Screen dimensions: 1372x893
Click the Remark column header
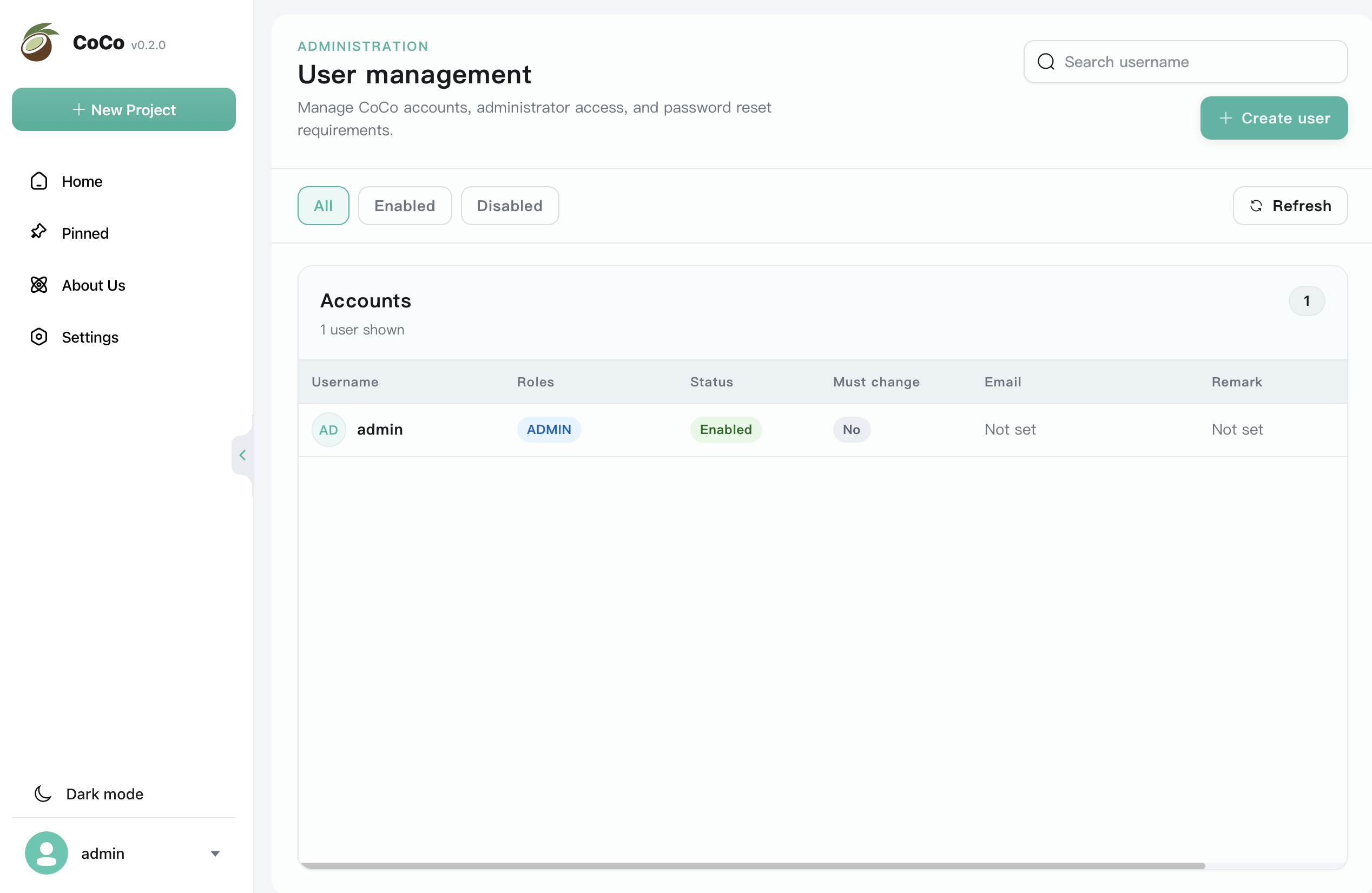coord(1237,382)
